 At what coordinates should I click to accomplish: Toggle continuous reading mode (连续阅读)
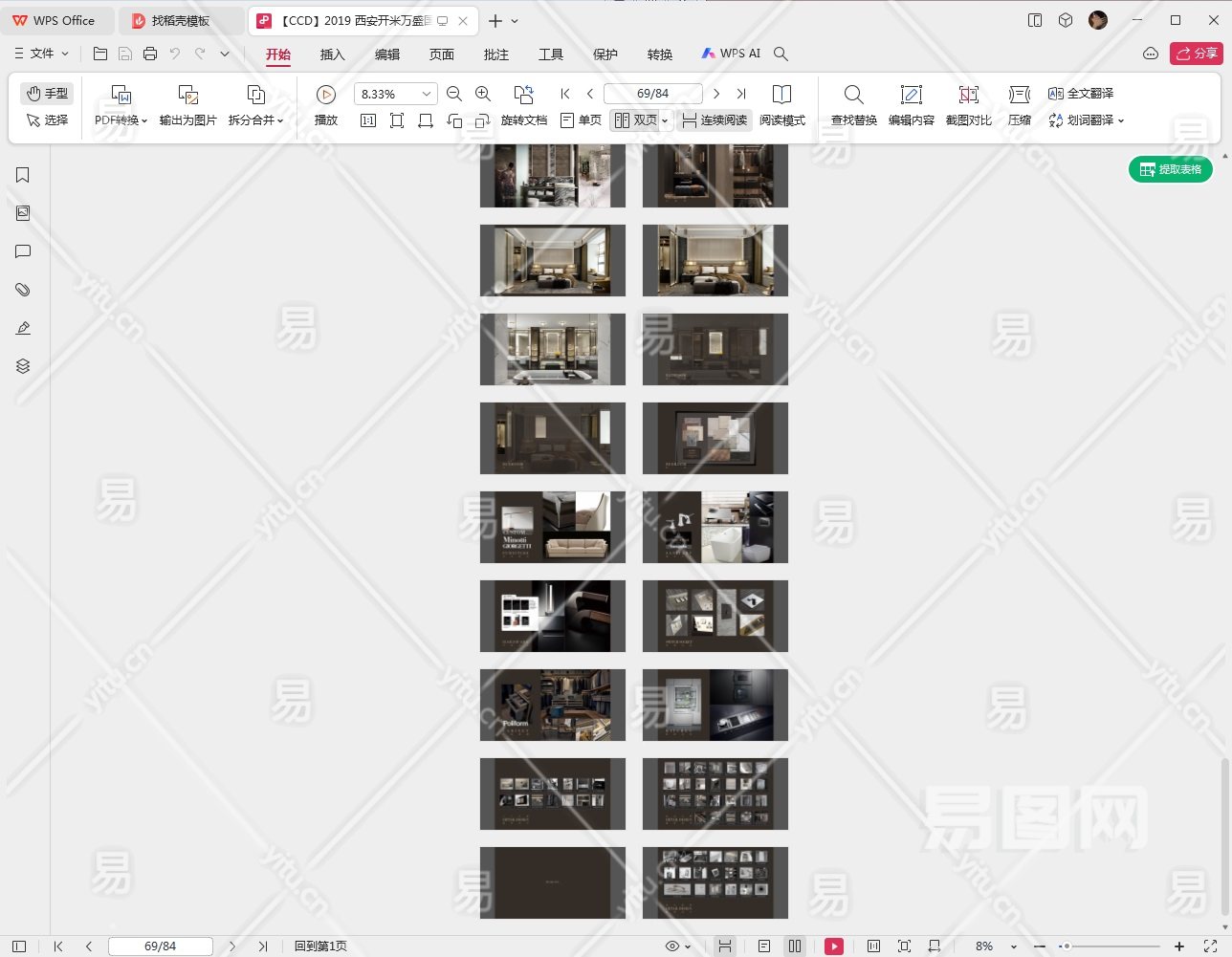tap(714, 120)
